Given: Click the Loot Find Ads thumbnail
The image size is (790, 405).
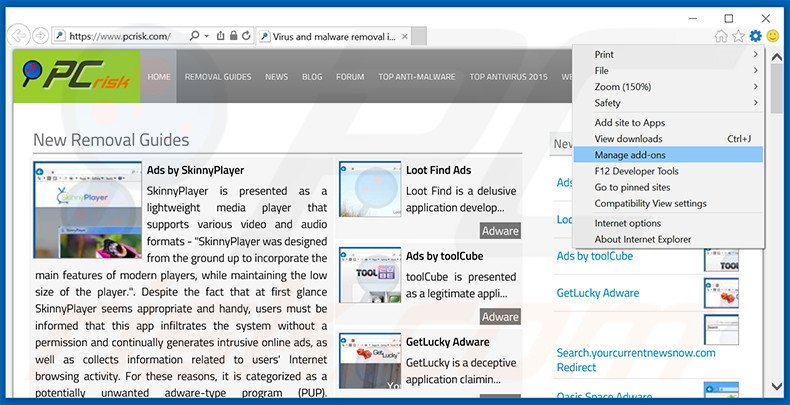Looking at the screenshot, I should coord(370,189).
